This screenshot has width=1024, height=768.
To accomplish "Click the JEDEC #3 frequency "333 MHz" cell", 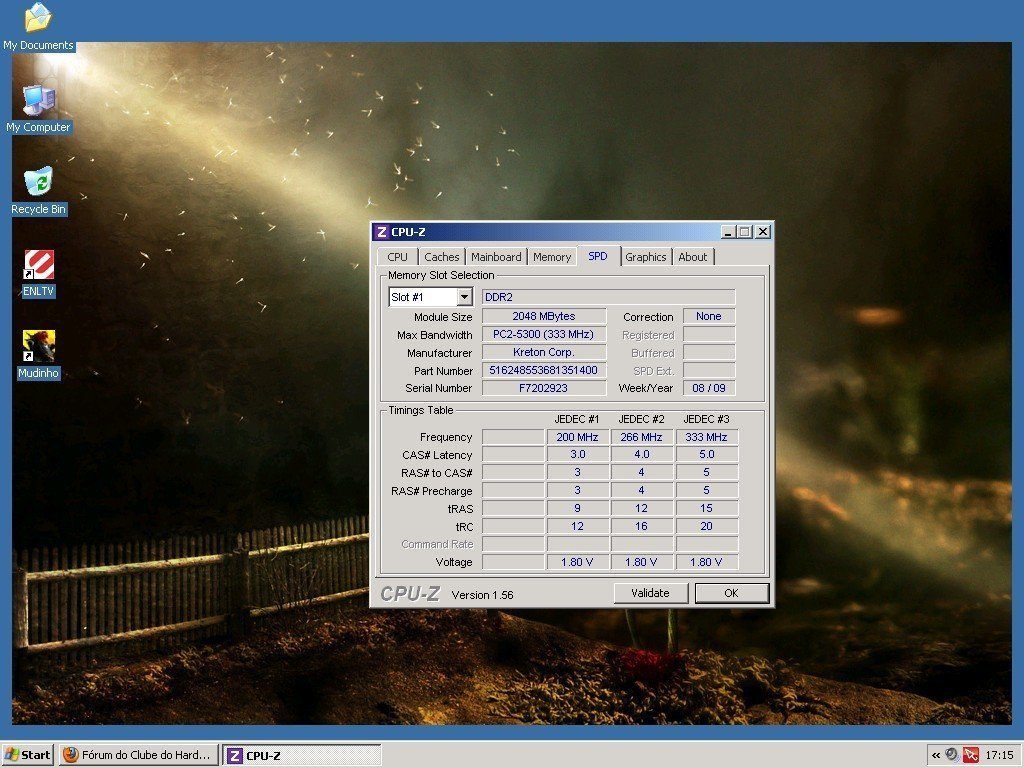I will pyautogui.click(x=707, y=437).
